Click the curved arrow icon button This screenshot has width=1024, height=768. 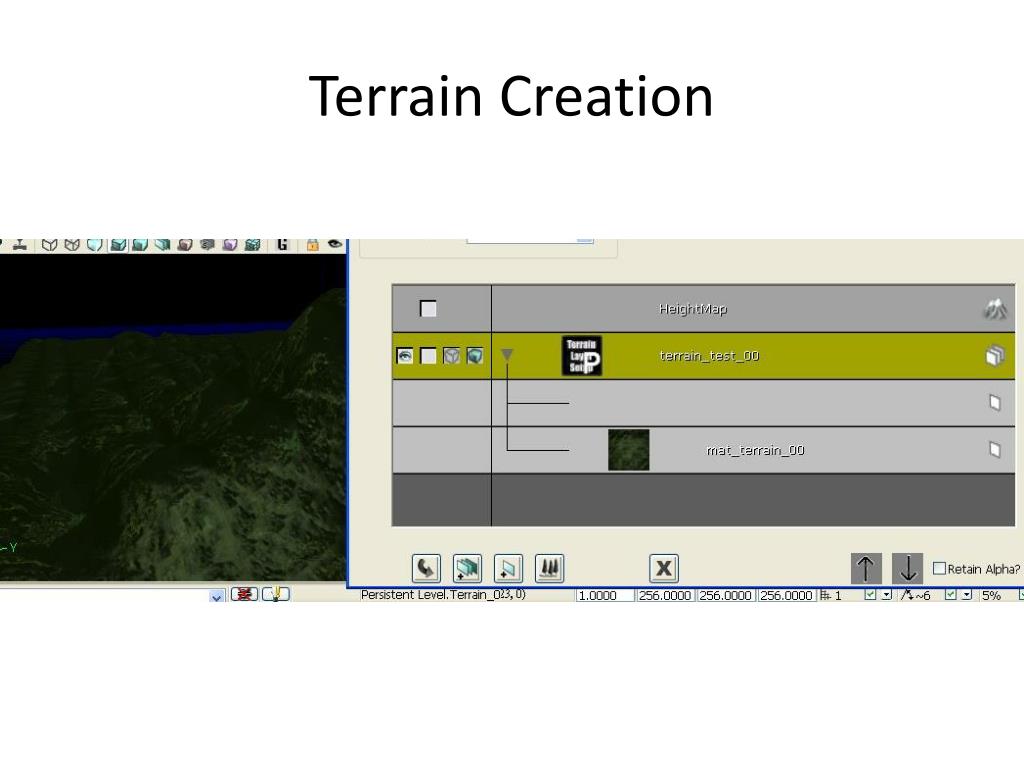pos(426,568)
